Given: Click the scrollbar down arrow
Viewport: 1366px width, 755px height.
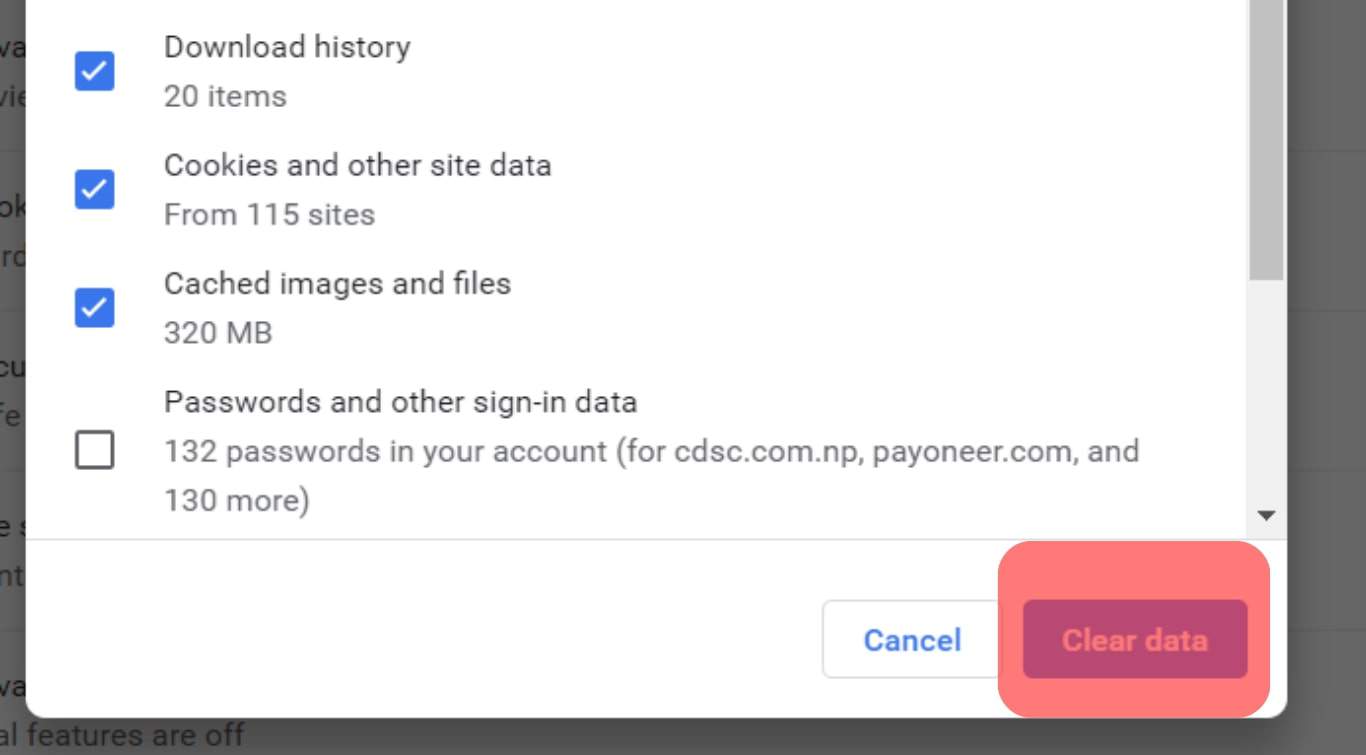Looking at the screenshot, I should click(1266, 516).
